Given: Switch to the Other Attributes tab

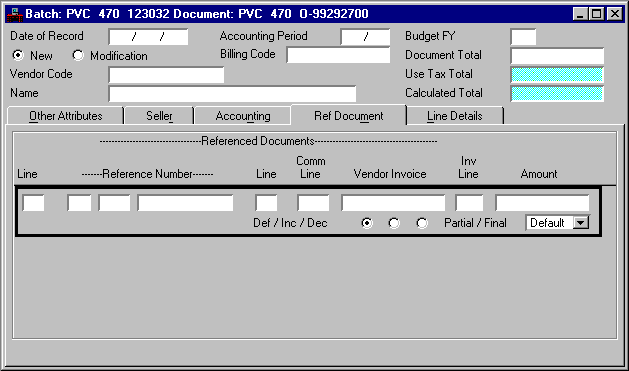Looking at the screenshot, I should click(65, 116).
